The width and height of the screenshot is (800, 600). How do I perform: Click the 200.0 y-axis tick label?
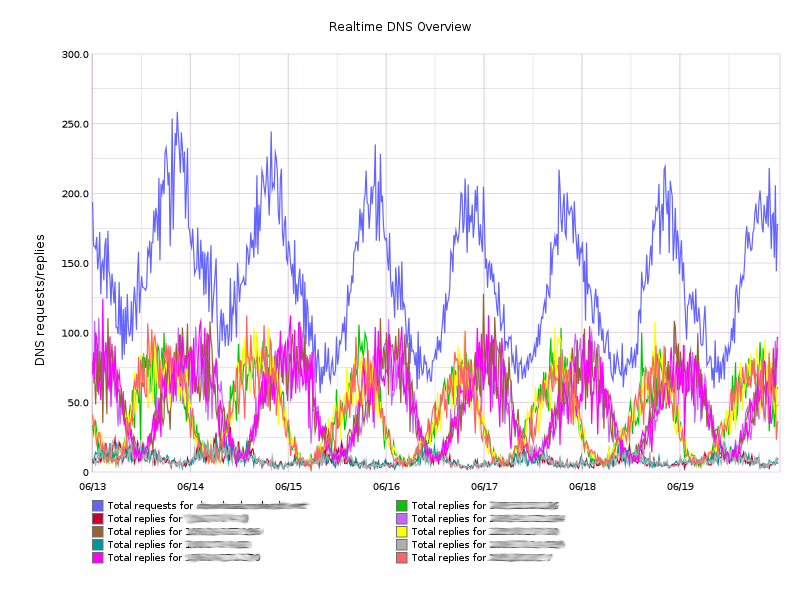click(x=75, y=194)
